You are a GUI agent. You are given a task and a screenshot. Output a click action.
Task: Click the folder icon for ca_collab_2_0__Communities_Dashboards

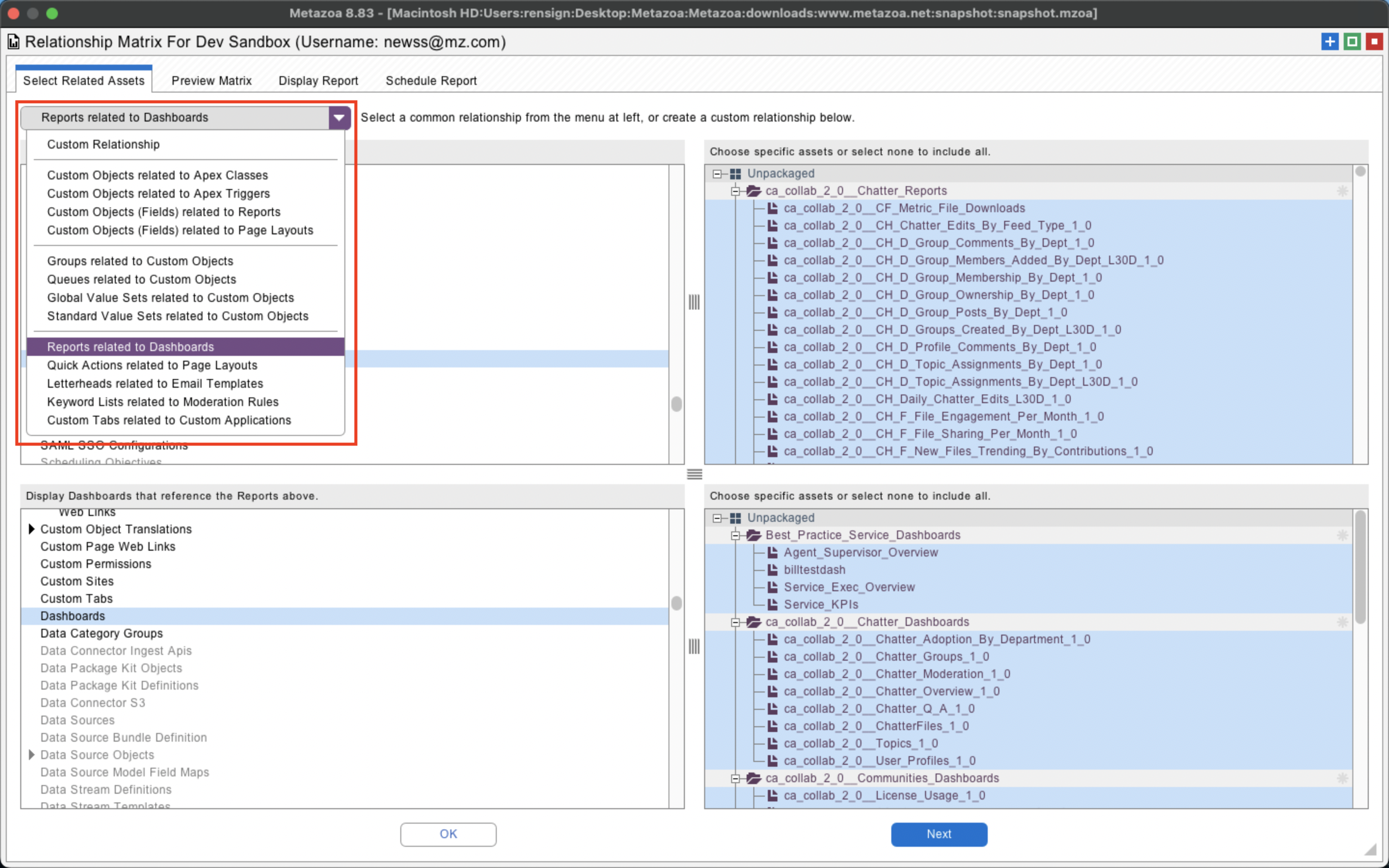coord(754,778)
